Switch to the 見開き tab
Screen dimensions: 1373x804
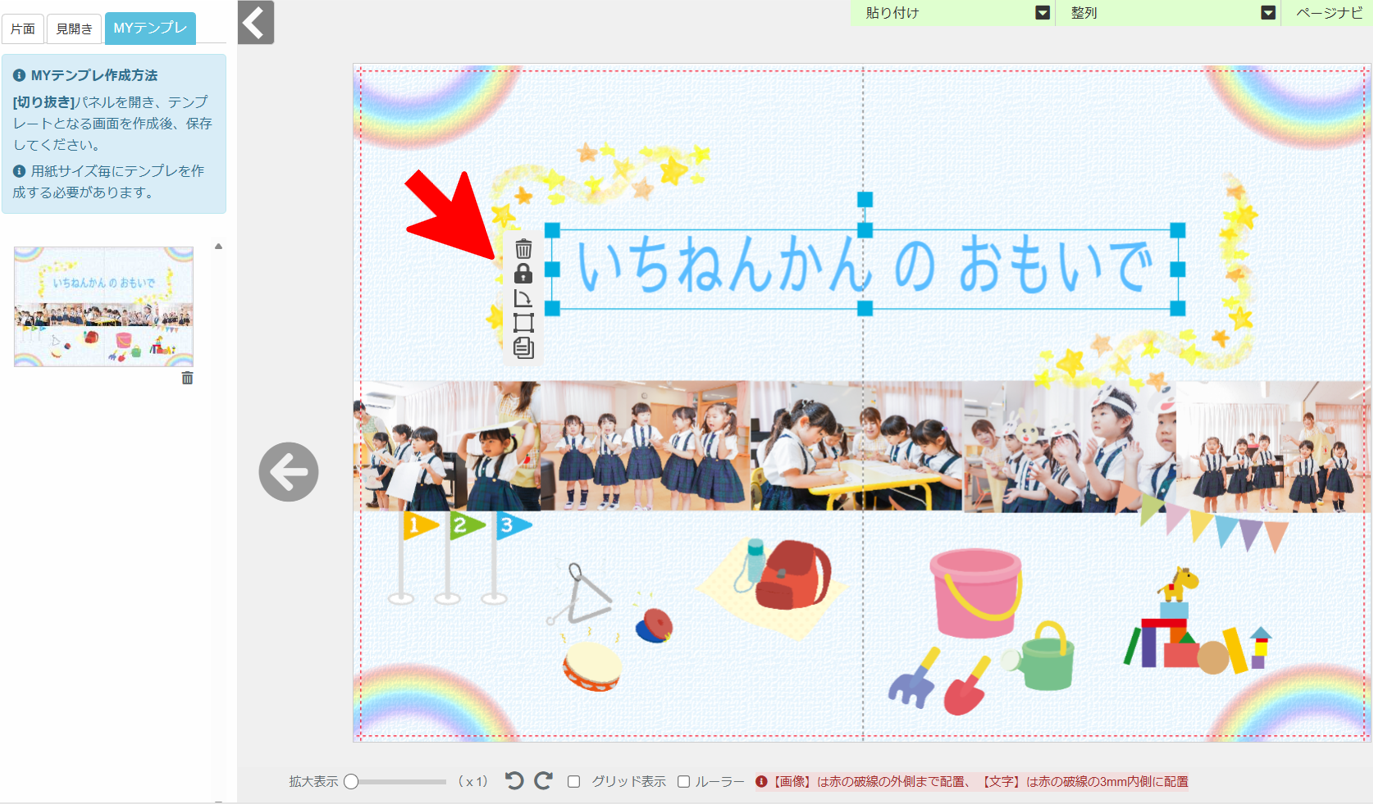74,29
